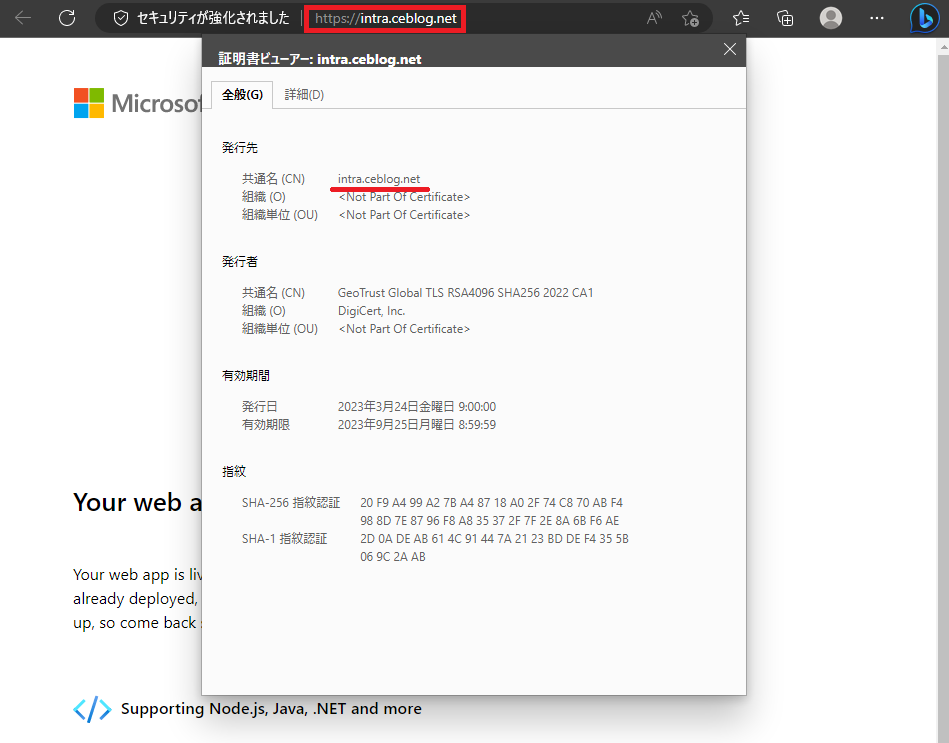
Task: Click the セキュリティが強化されました label
Action: coord(214,18)
